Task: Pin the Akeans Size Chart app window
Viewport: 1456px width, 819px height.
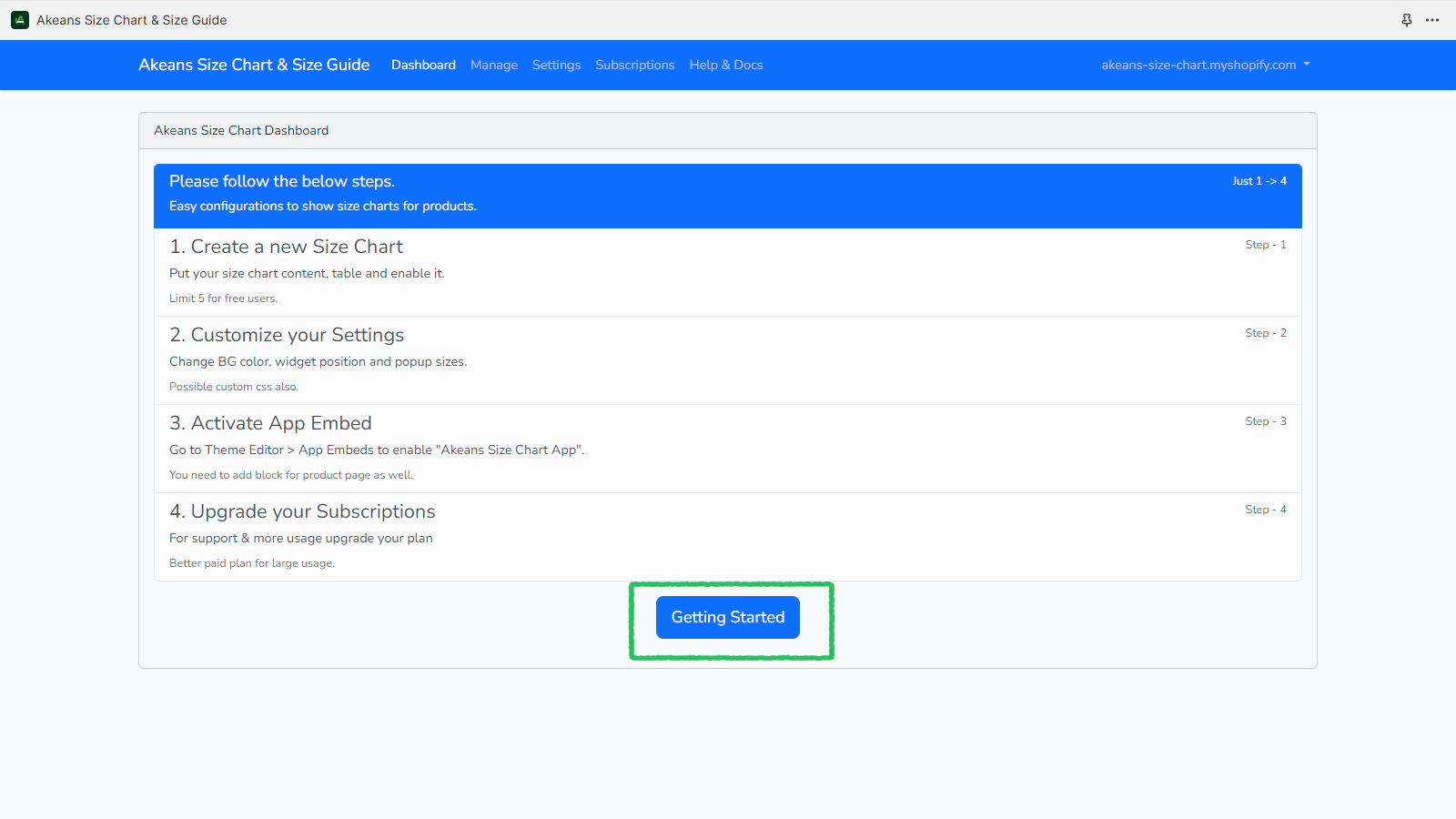Action: (1407, 19)
